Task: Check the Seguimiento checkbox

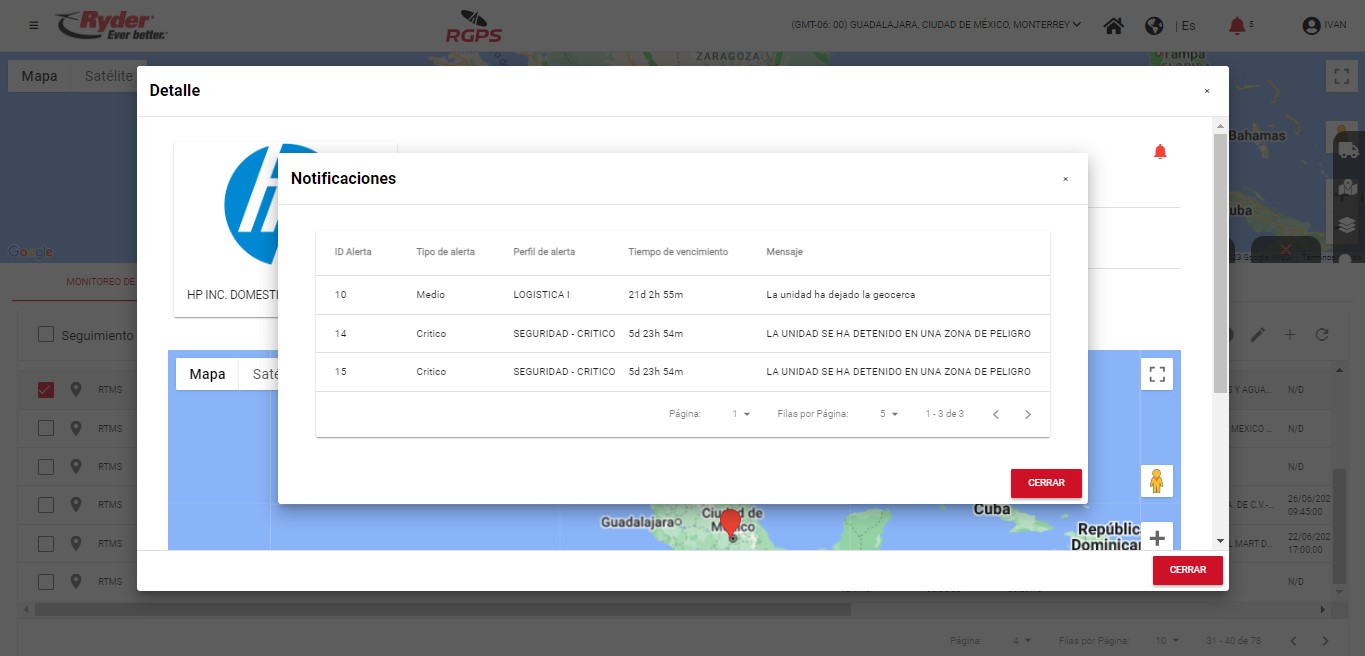Action: (46, 335)
